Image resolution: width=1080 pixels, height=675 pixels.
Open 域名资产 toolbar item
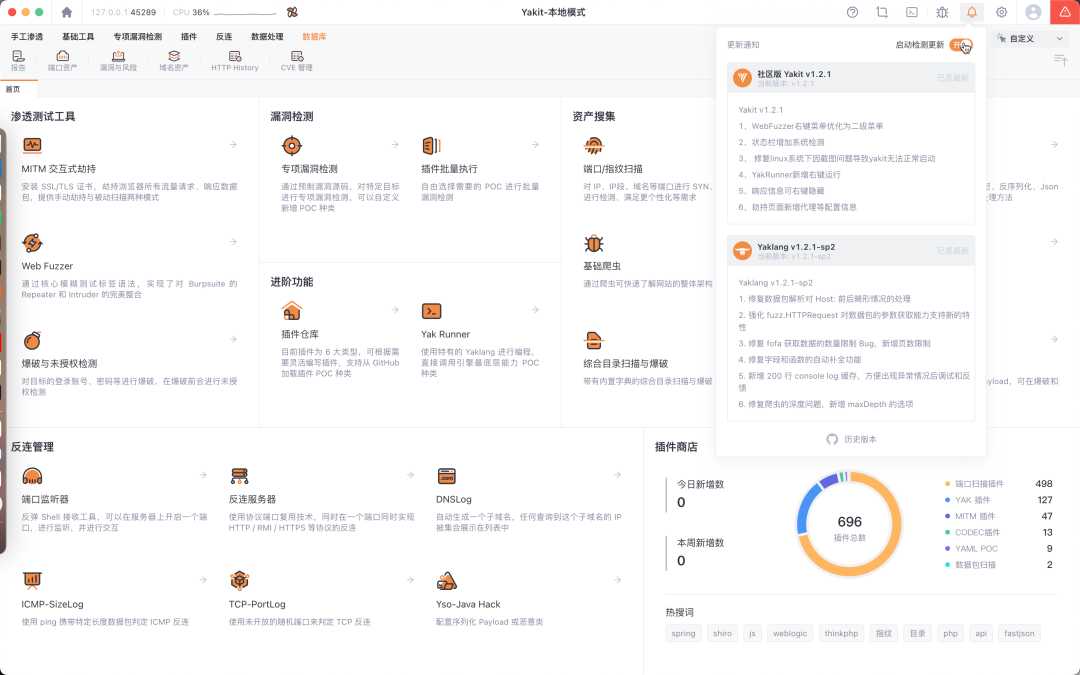[174, 60]
